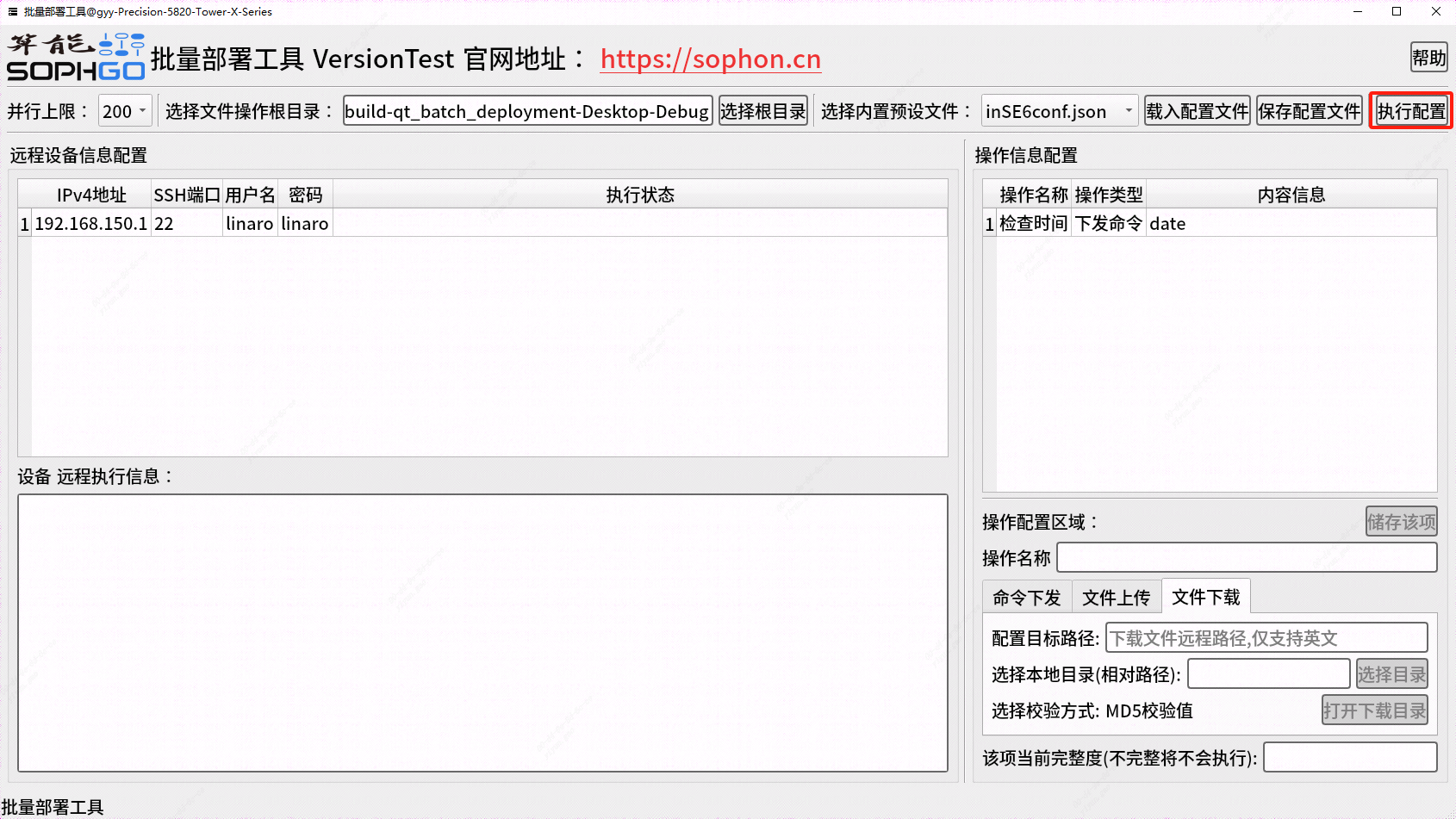Select the 文件下载 tab
This screenshot has height=819, width=1456.
pyautogui.click(x=1205, y=597)
